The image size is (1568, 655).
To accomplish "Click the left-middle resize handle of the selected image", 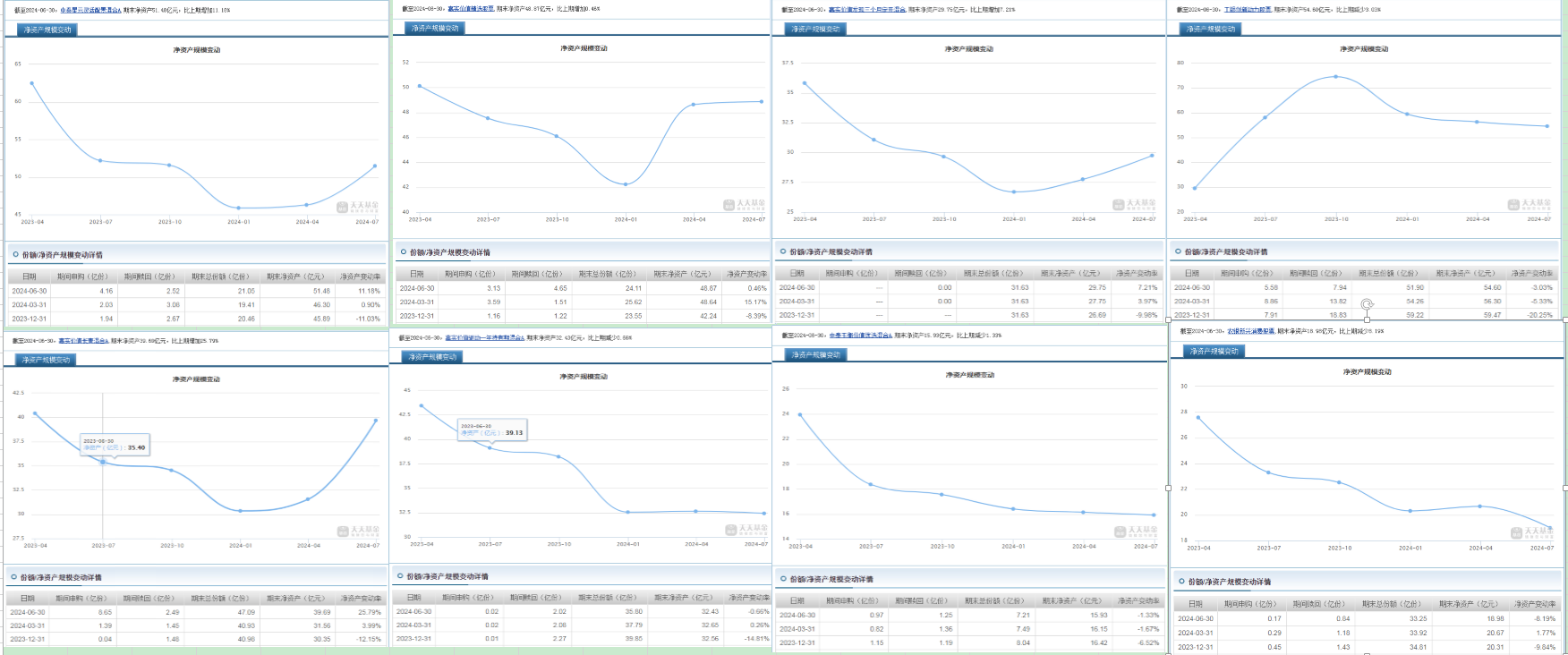I will tap(1168, 488).
